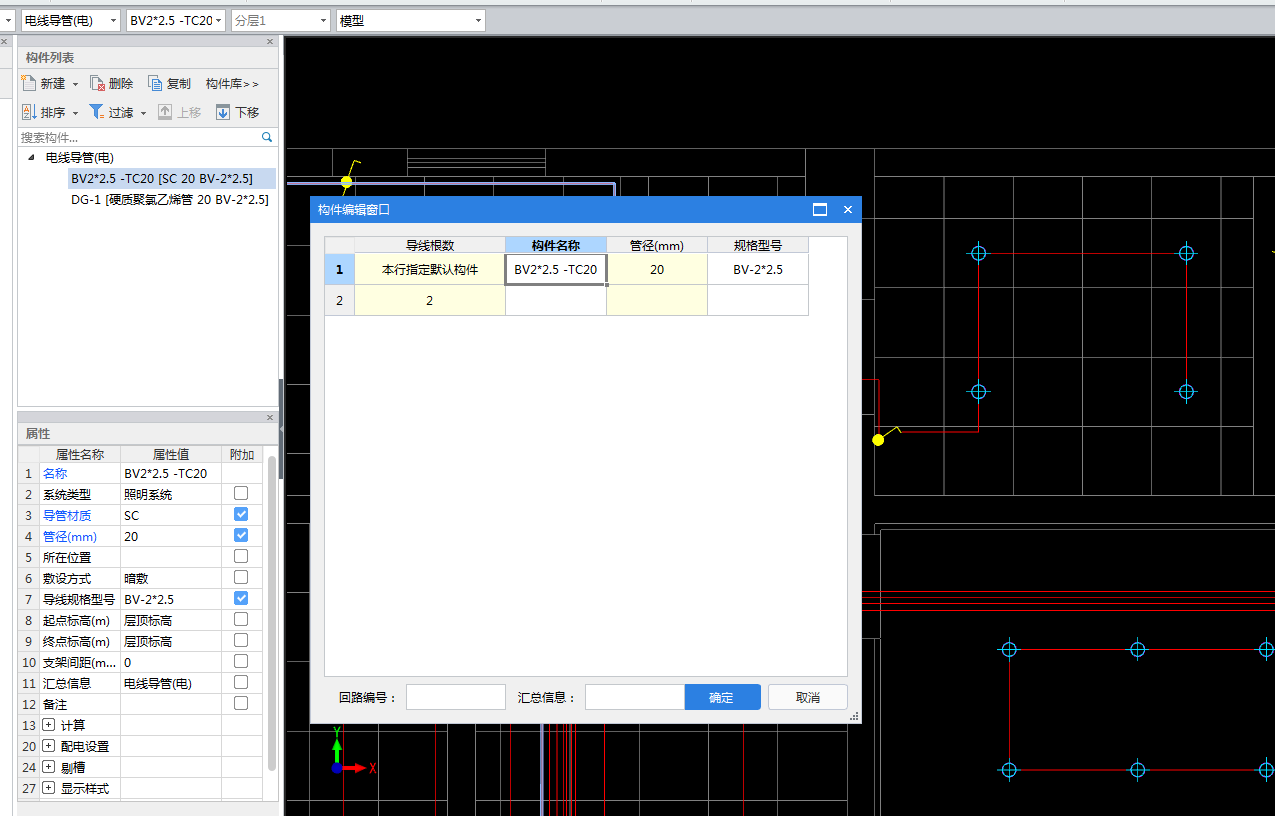Click the 复制 copy component icon
Image resolution: width=1275 pixels, height=816 pixels.
click(x=155, y=83)
